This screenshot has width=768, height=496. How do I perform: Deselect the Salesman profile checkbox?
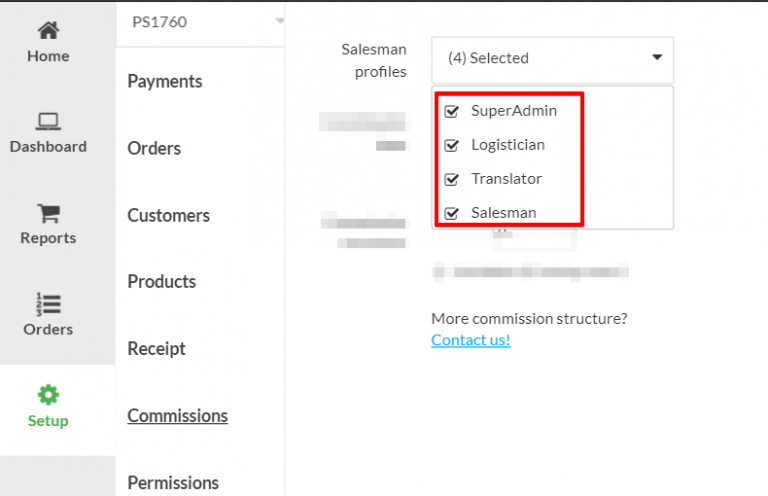pyautogui.click(x=451, y=213)
